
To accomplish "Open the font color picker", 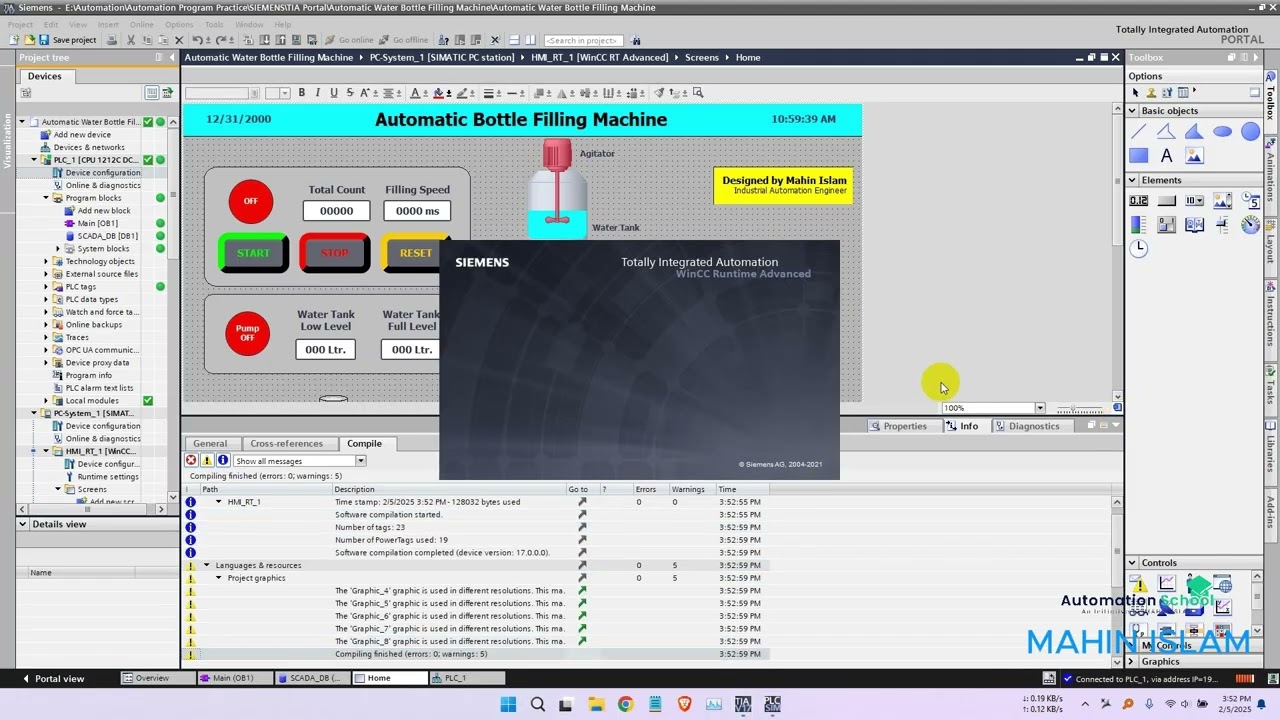I will click(417, 93).
